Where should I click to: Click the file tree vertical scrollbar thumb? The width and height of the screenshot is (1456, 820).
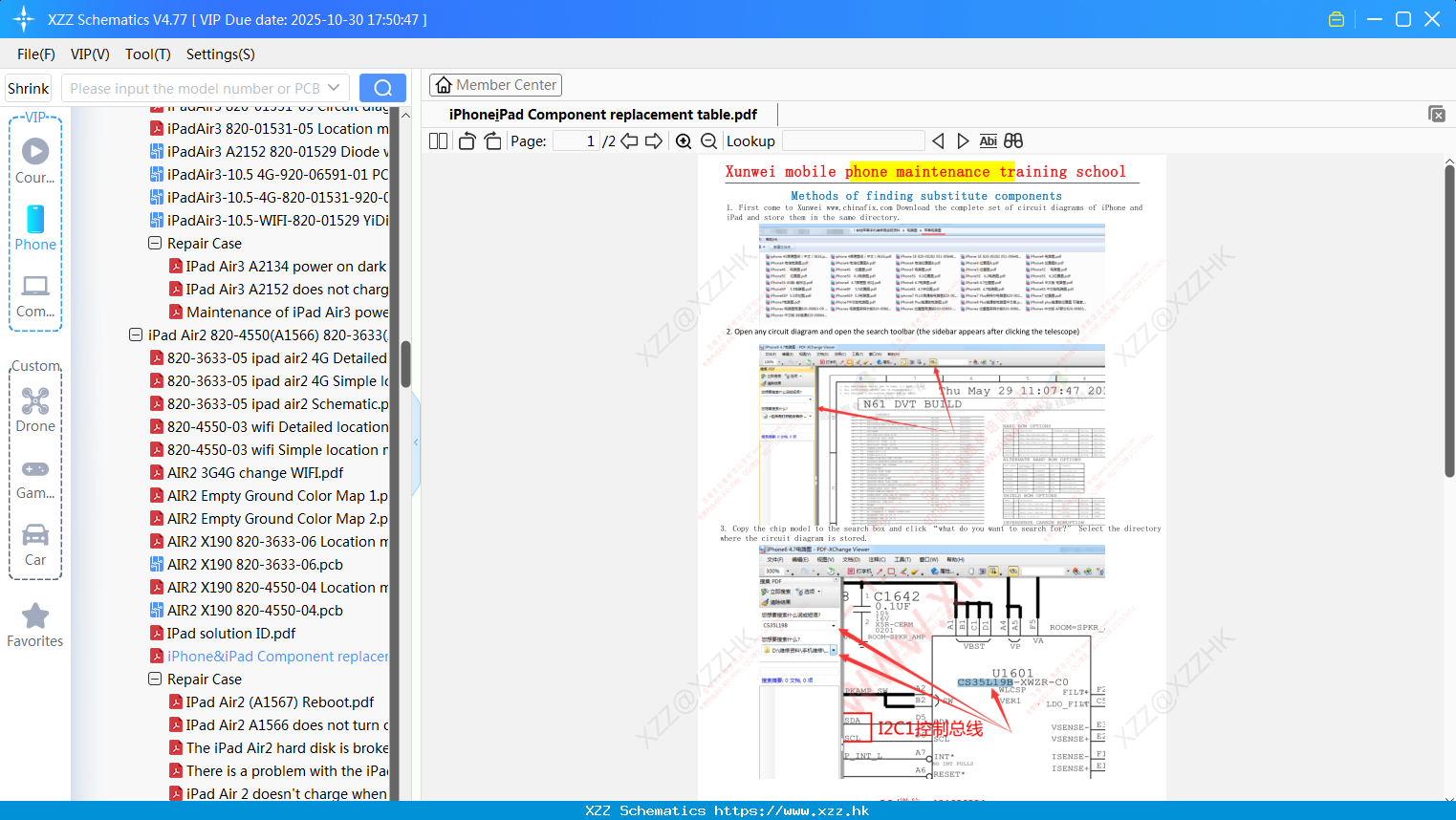pyautogui.click(x=405, y=364)
